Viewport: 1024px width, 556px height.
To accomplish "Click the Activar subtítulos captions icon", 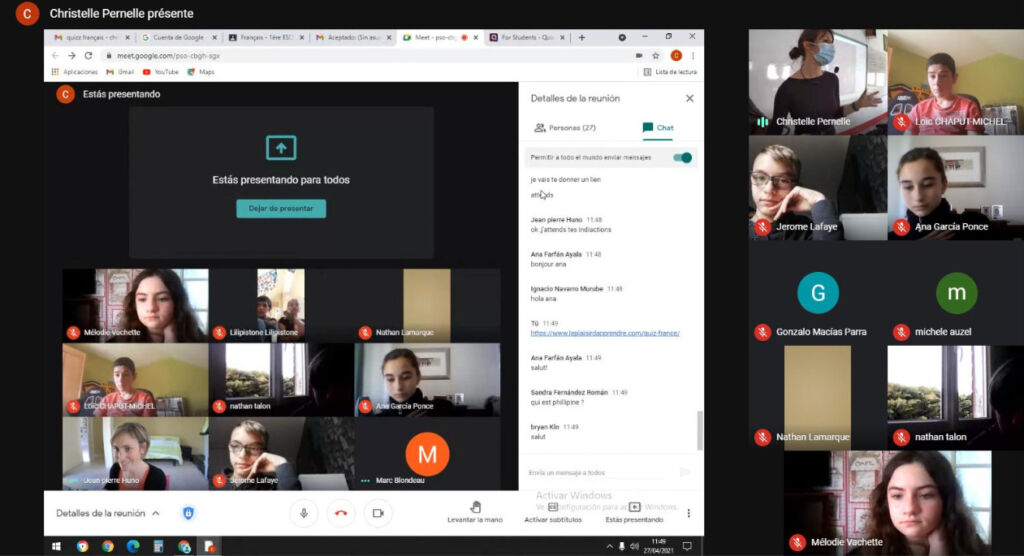I will click(x=552, y=507).
